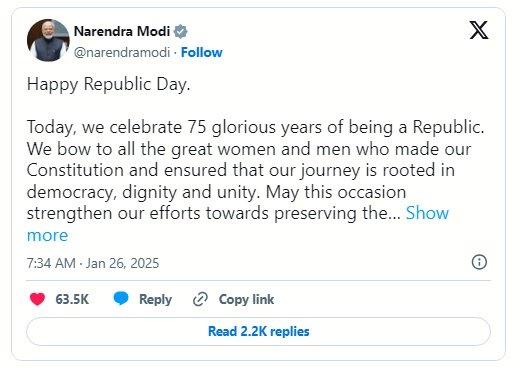Image resolution: width=520 pixels, height=368 pixels.
Task: Click the 'Happy Republic Day.' line of the tweet
Action: pyautogui.click(x=108, y=85)
